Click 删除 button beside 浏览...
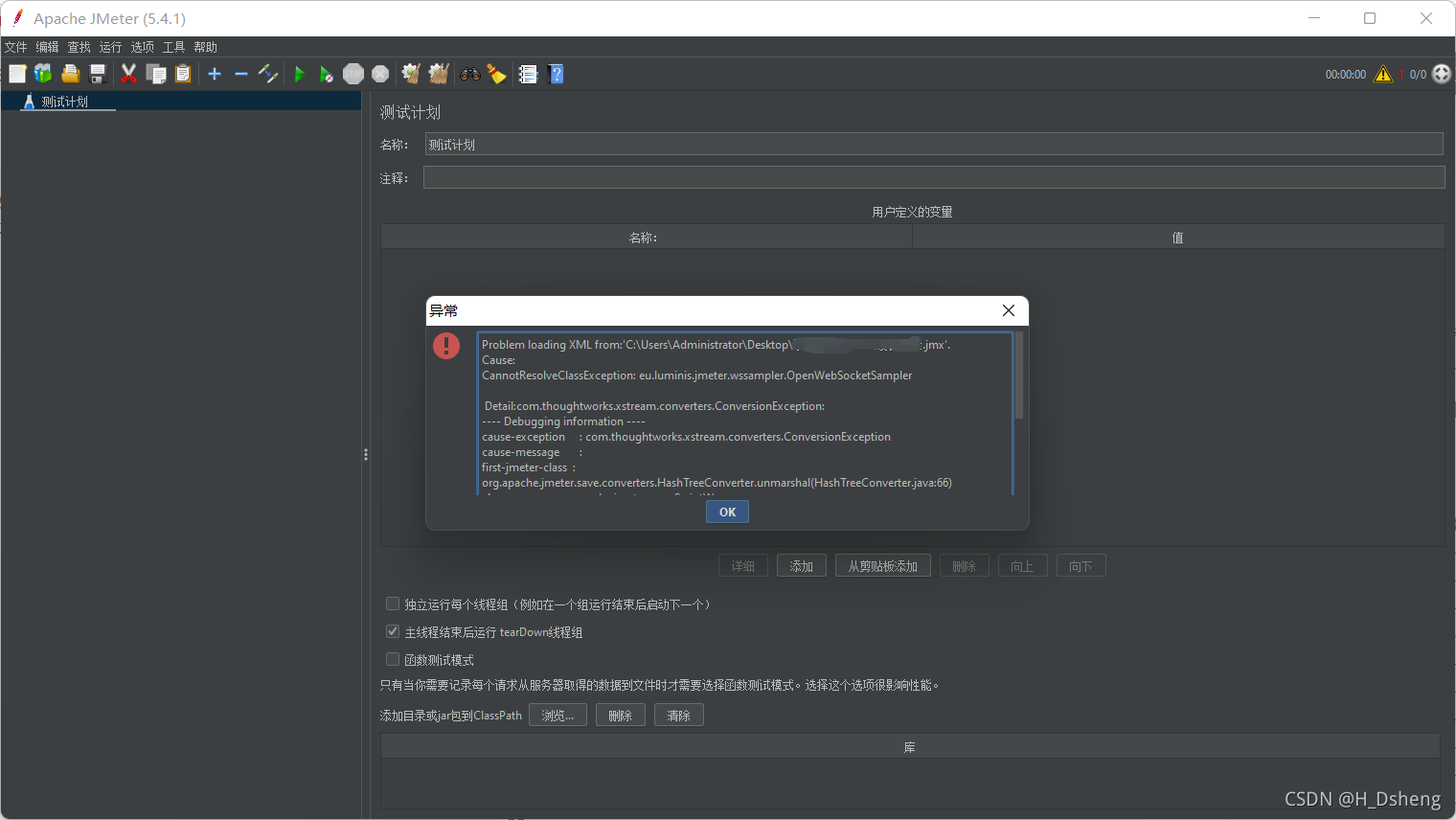This screenshot has height=820, width=1456. (x=621, y=716)
